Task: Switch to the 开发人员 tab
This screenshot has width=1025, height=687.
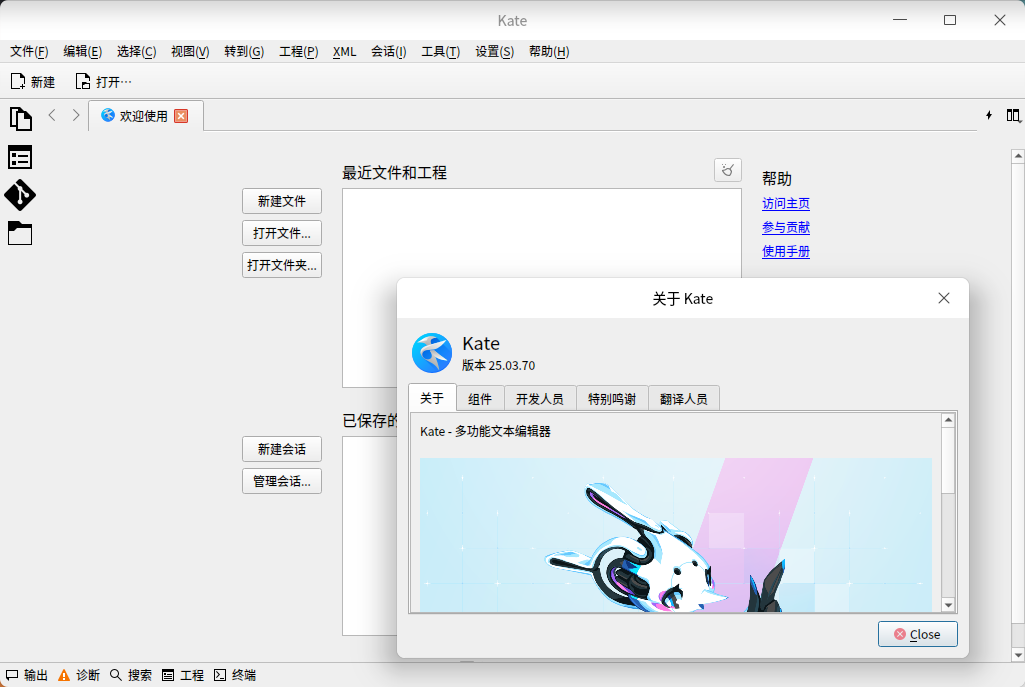Action: coord(539,398)
